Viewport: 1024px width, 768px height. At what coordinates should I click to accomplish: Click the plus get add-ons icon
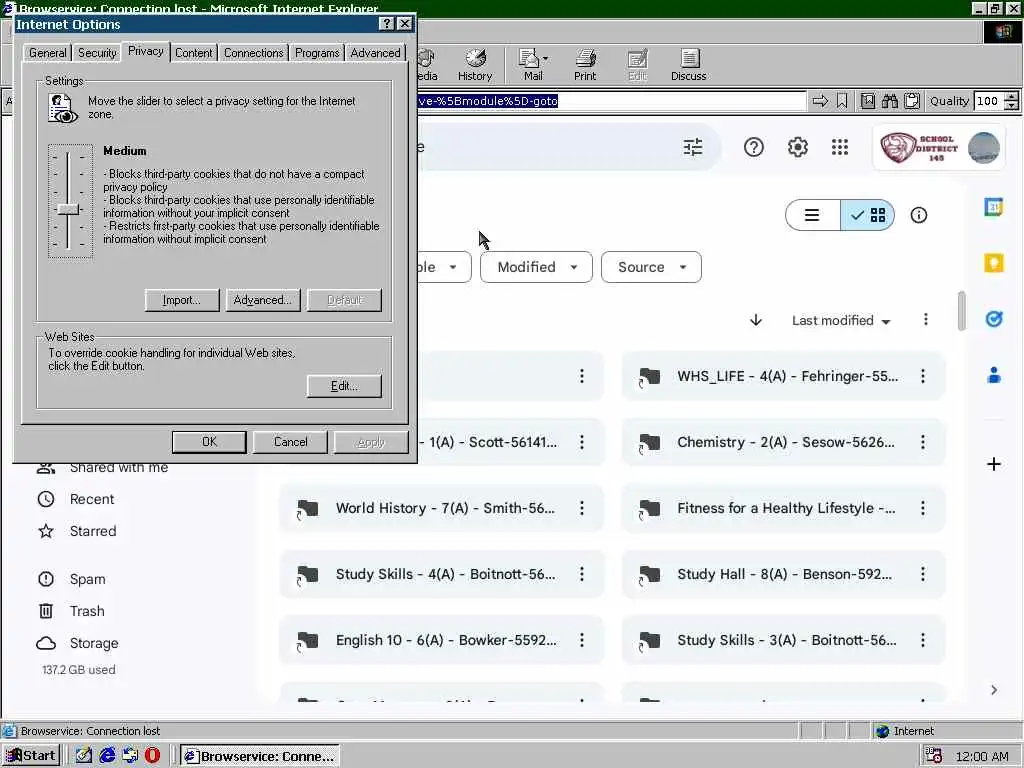[x=993, y=464]
